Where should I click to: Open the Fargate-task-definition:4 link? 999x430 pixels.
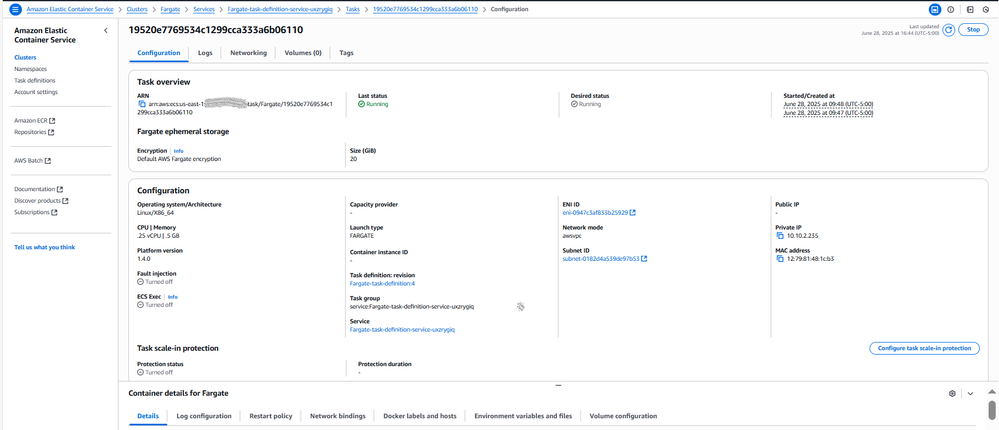click(382, 283)
